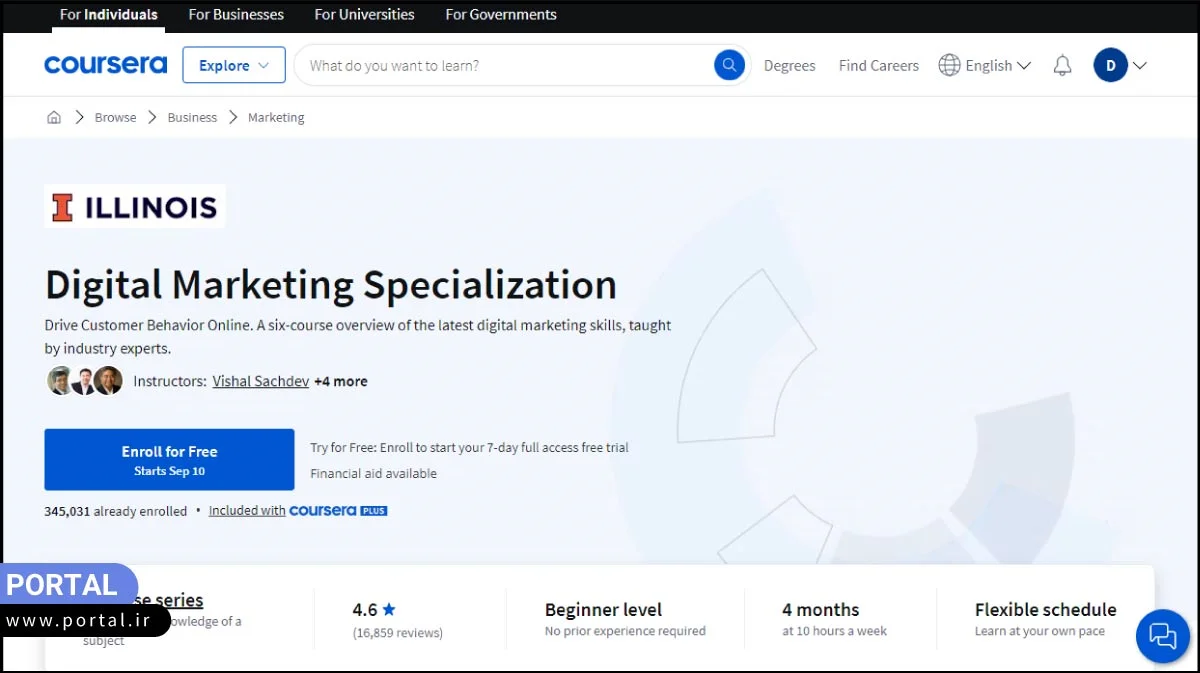Click Marketing in the breadcrumb

click(x=275, y=116)
